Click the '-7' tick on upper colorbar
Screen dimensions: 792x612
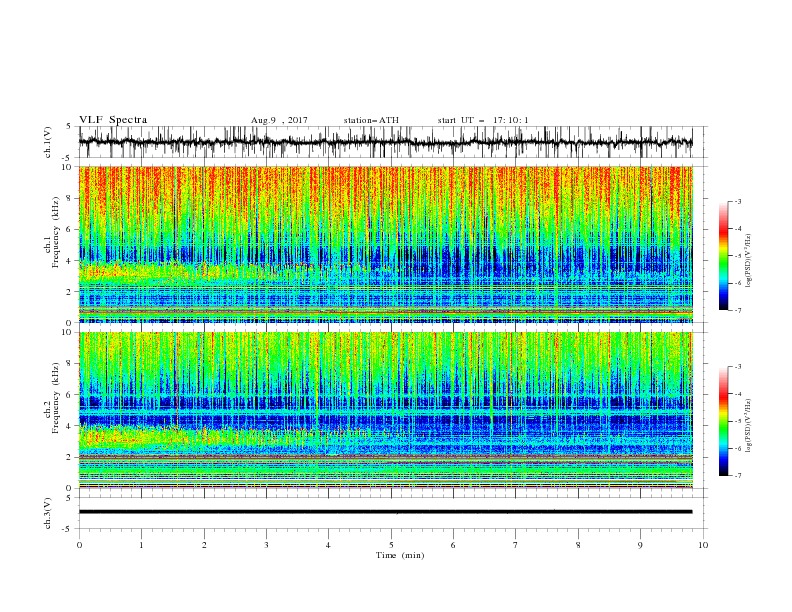coord(738,310)
